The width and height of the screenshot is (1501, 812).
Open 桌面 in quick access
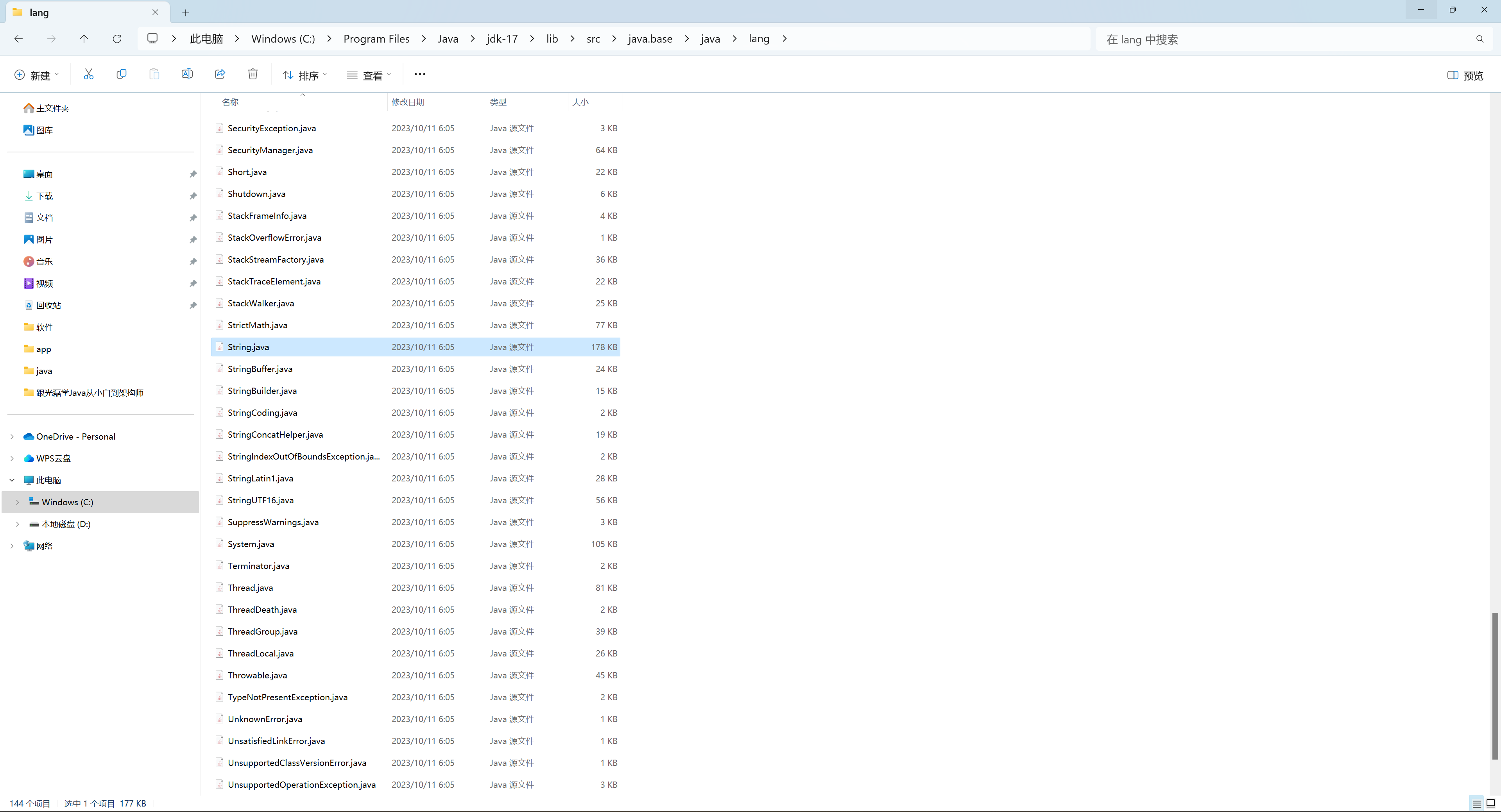click(x=38, y=174)
